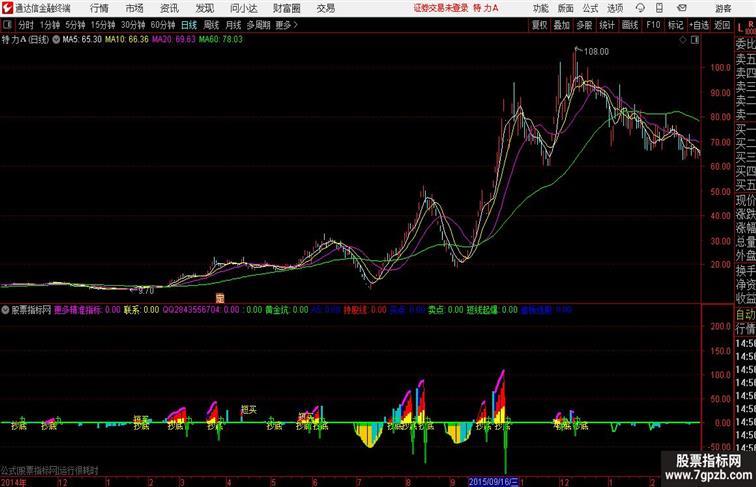Viewport: 756px width, 487px height.
Task: Click the red L icon
Action: coord(741,28)
